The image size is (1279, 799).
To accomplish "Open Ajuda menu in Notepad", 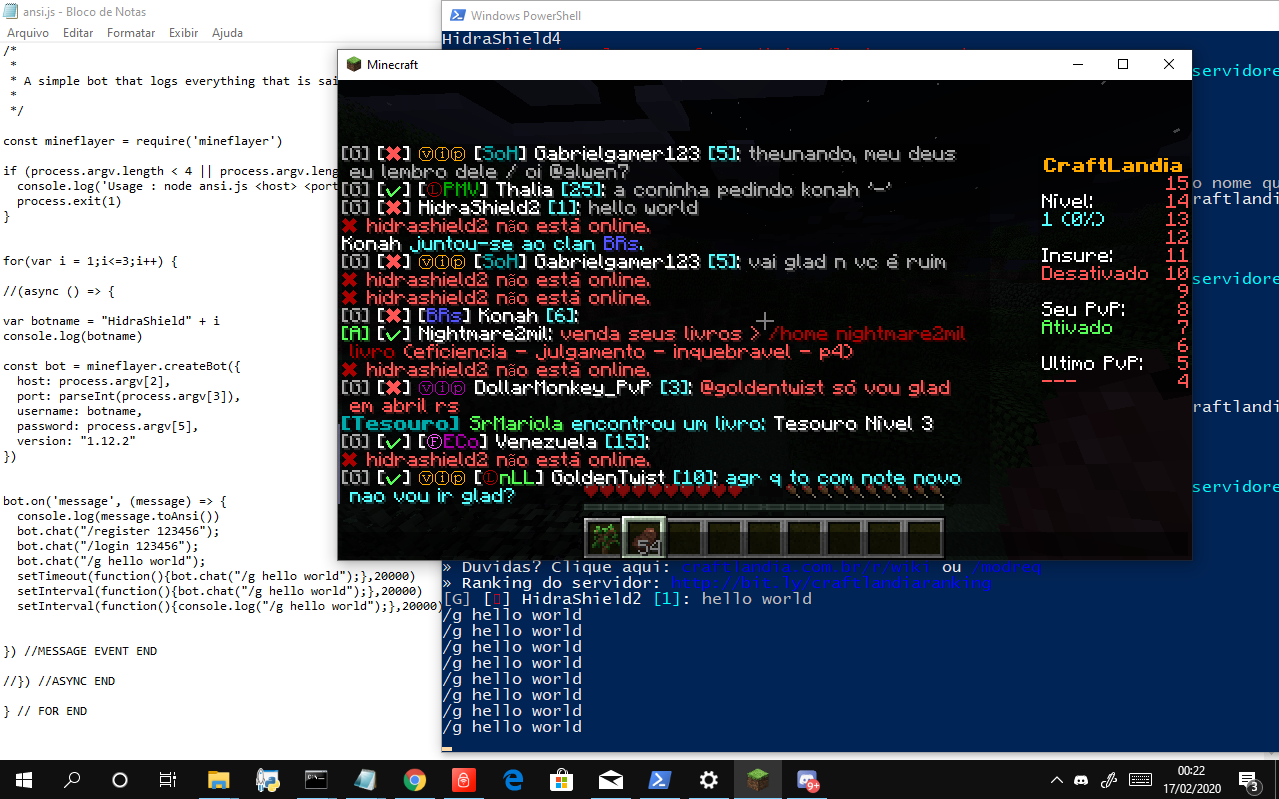I will (227, 33).
